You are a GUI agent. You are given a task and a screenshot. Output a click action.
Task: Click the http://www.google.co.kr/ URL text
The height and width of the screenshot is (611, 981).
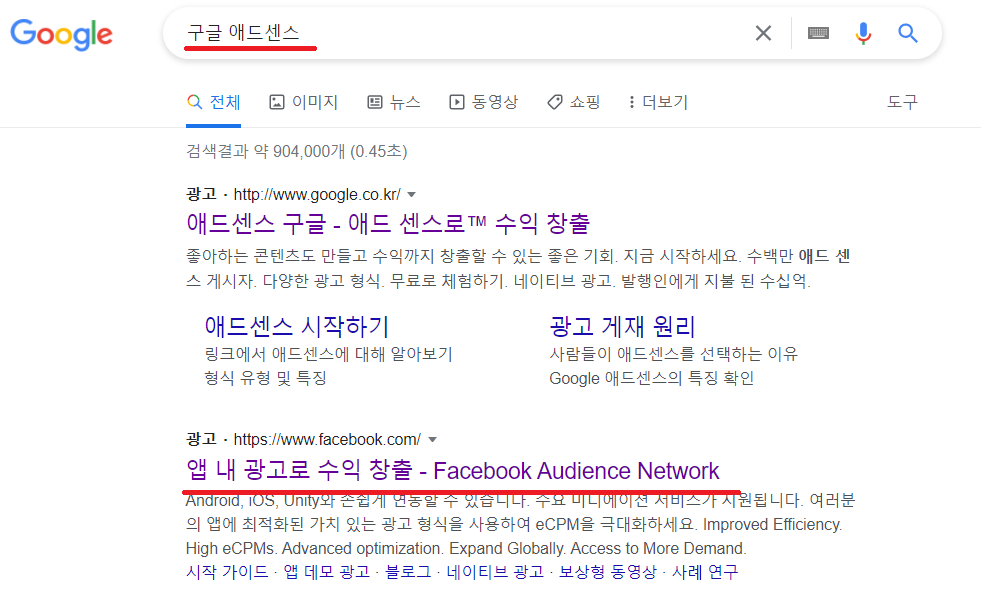coord(317,194)
